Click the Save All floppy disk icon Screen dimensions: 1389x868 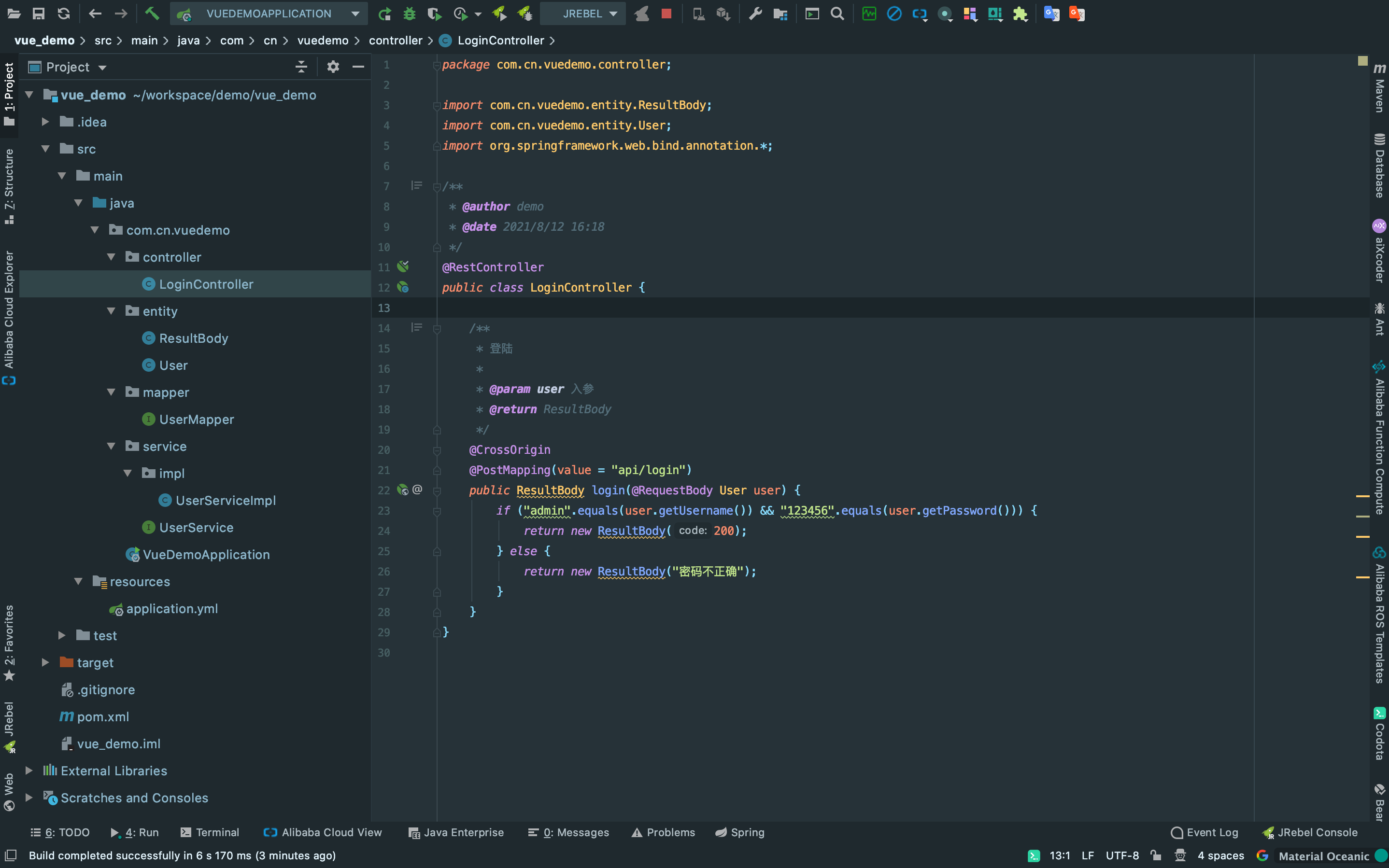pos(39,13)
